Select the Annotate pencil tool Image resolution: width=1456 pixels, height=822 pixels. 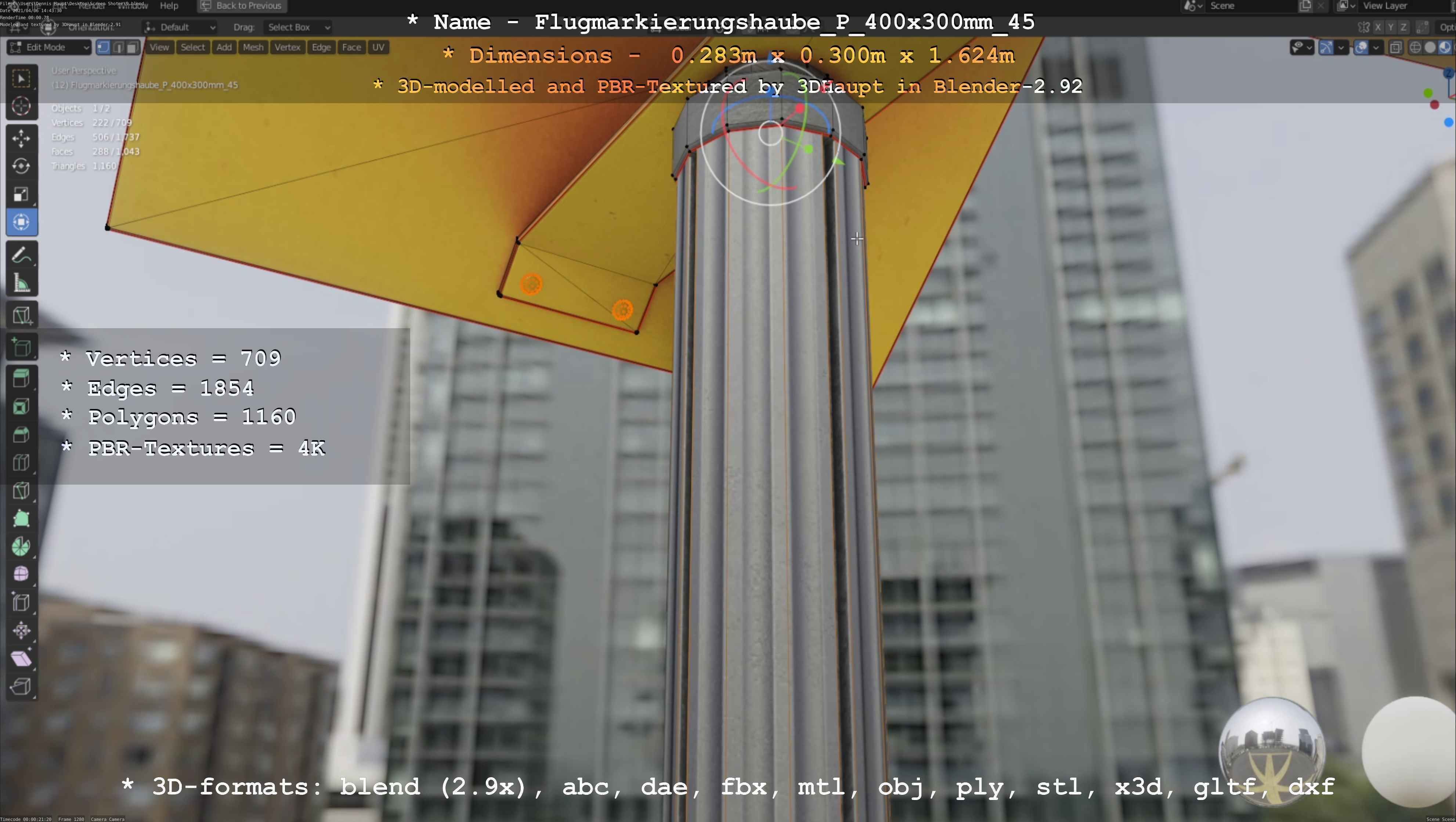(21, 256)
